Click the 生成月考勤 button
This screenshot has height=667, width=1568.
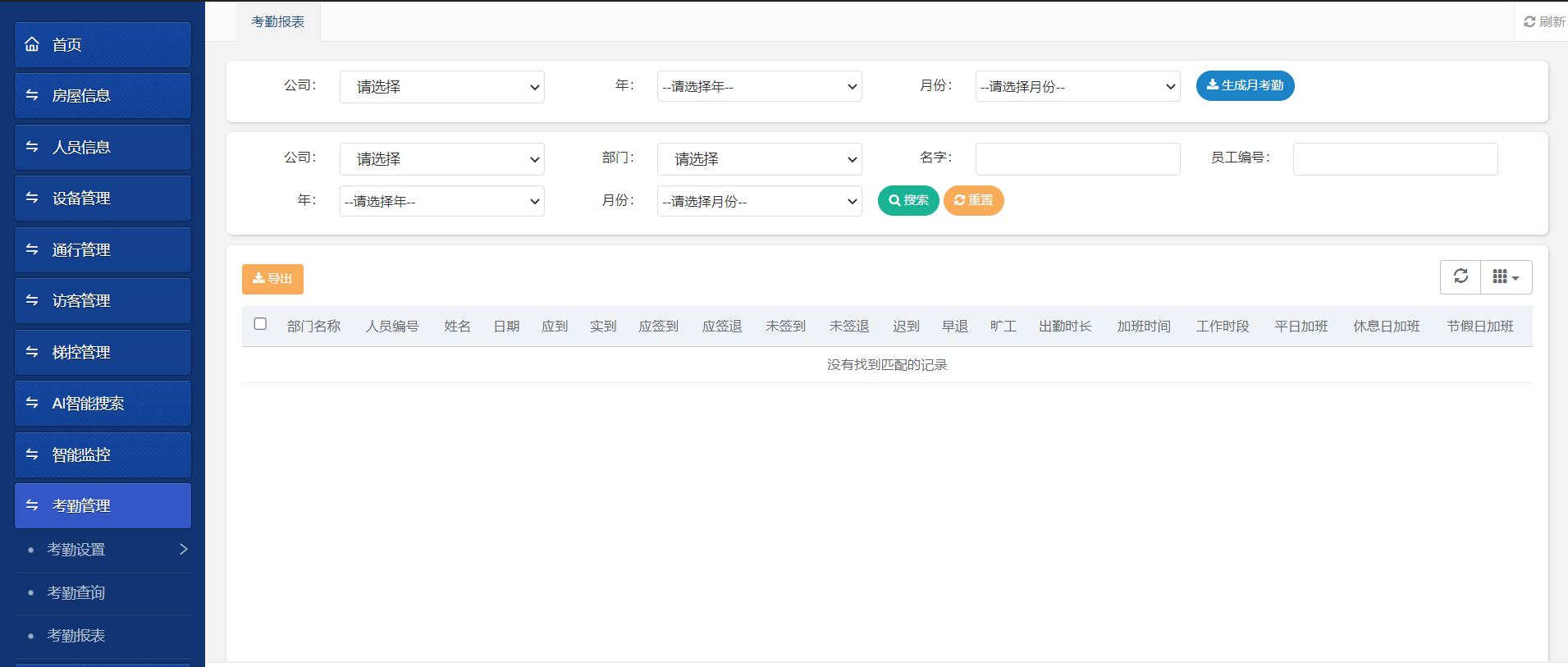click(x=1245, y=85)
